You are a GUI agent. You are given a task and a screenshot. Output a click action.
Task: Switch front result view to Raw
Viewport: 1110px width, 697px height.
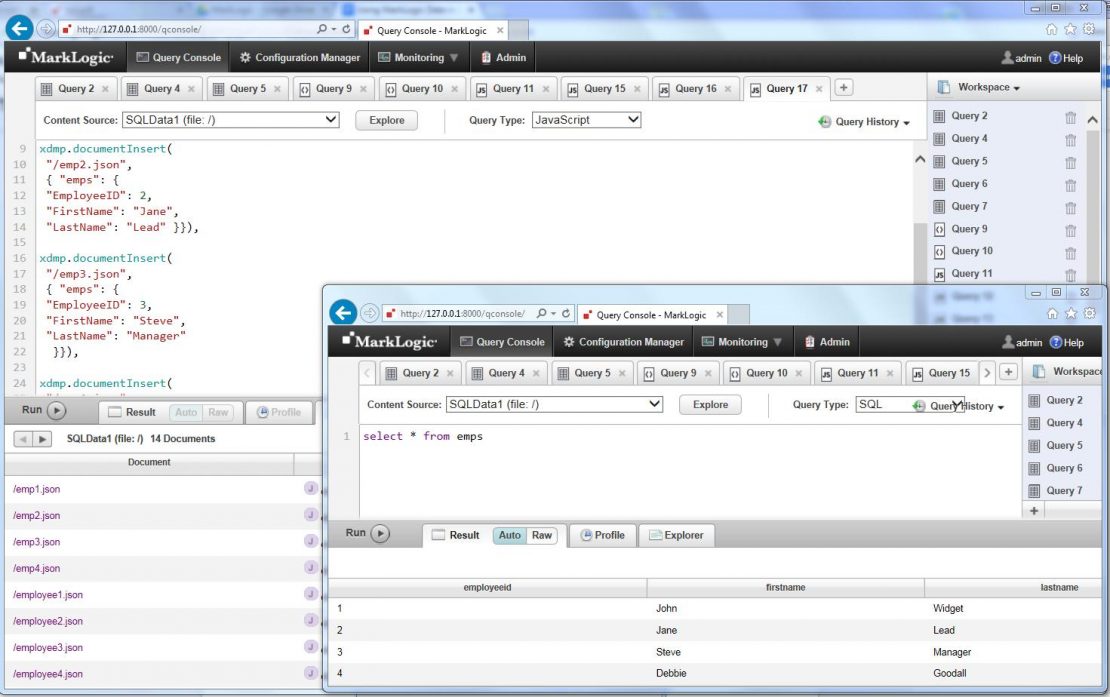click(542, 535)
